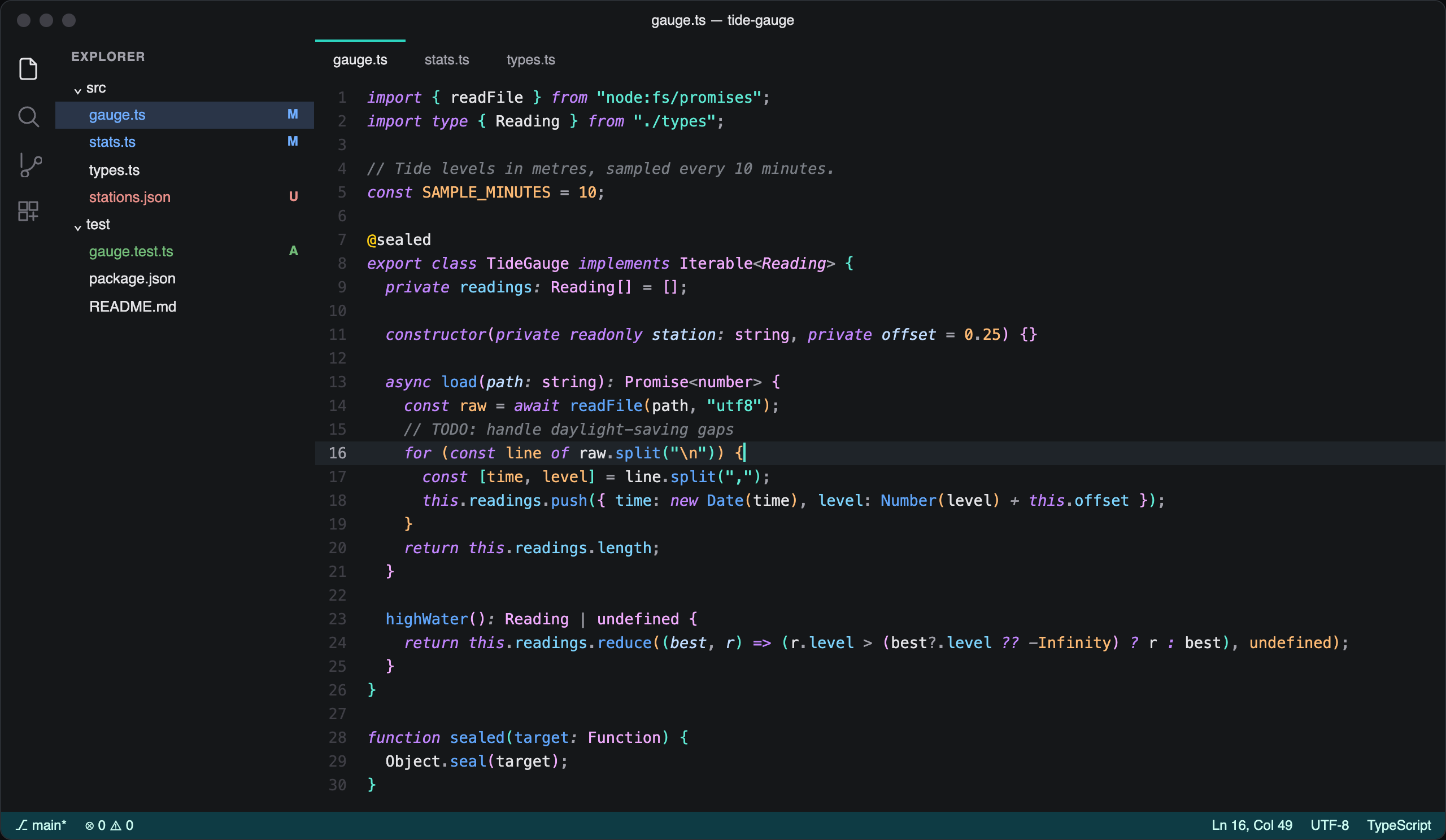Switch to the types.ts tab
Screen dimensions: 1446x840
[x=531, y=60]
